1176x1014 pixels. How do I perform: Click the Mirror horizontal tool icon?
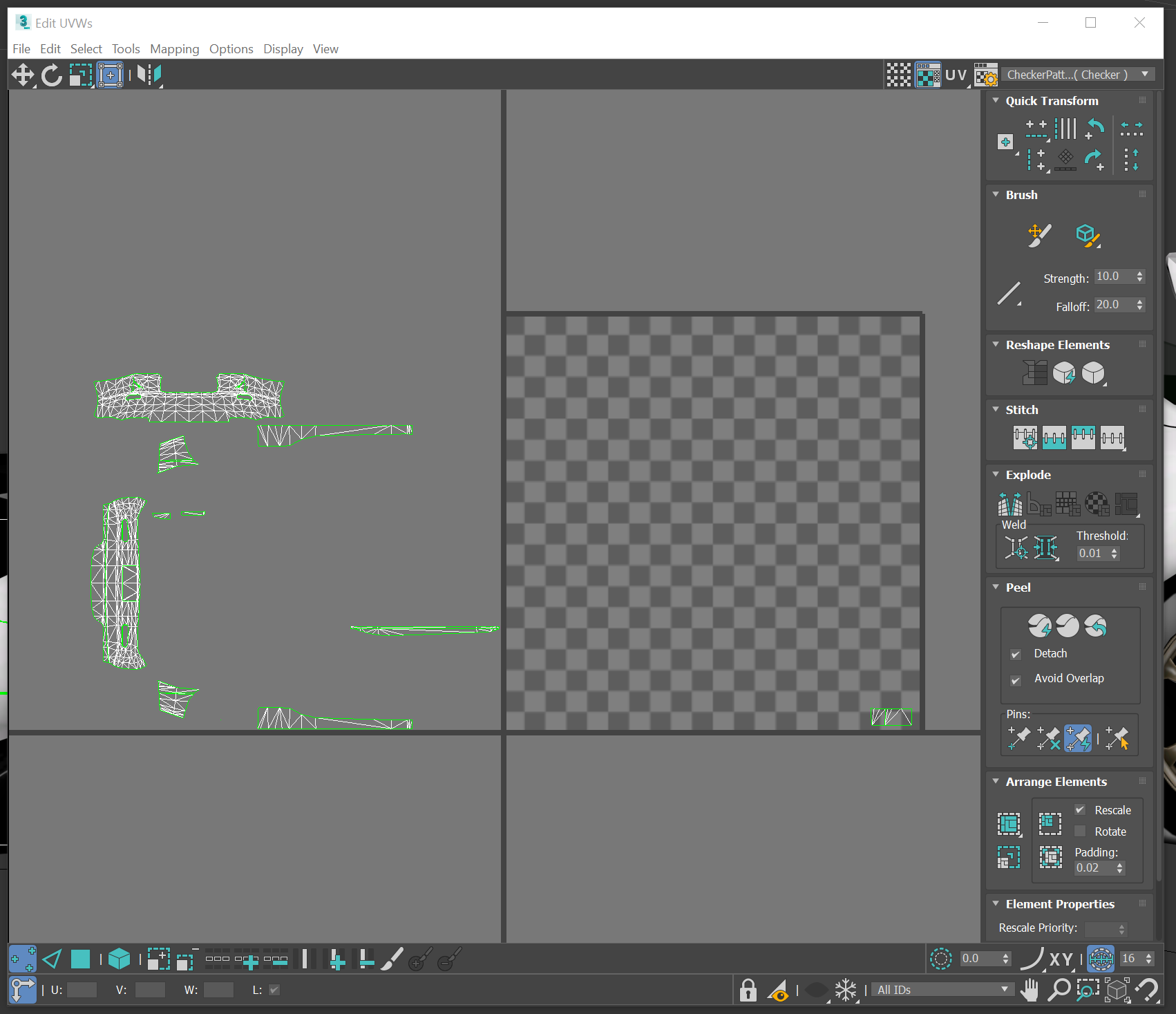pos(149,75)
